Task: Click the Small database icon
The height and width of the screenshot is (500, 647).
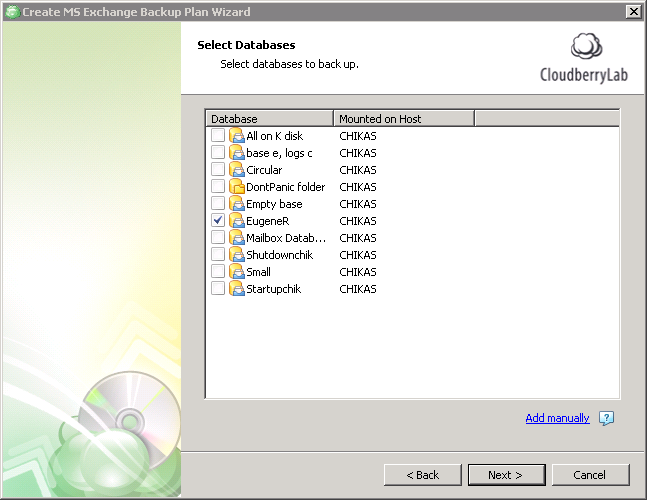Action: point(237,271)
